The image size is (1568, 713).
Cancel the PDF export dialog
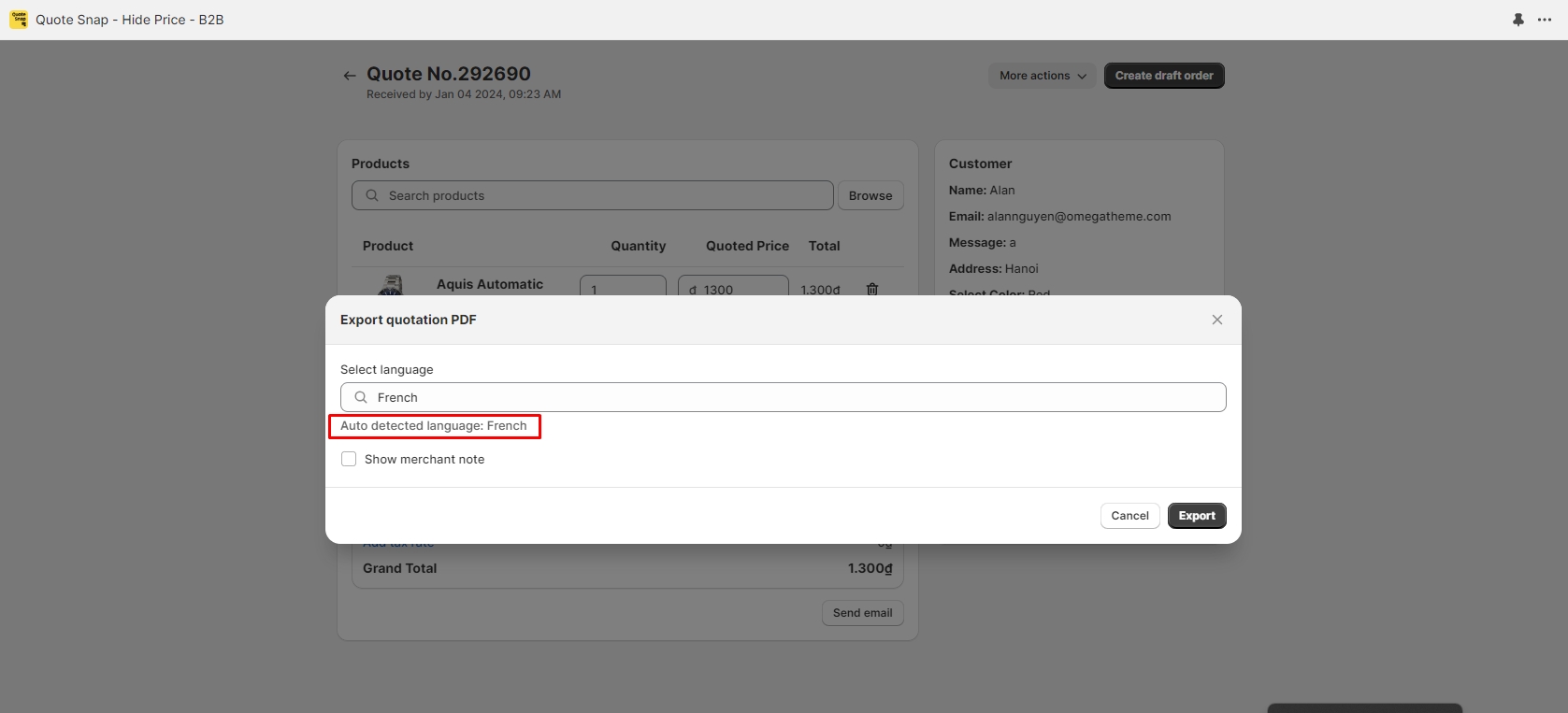click(x=1129, y=516)
